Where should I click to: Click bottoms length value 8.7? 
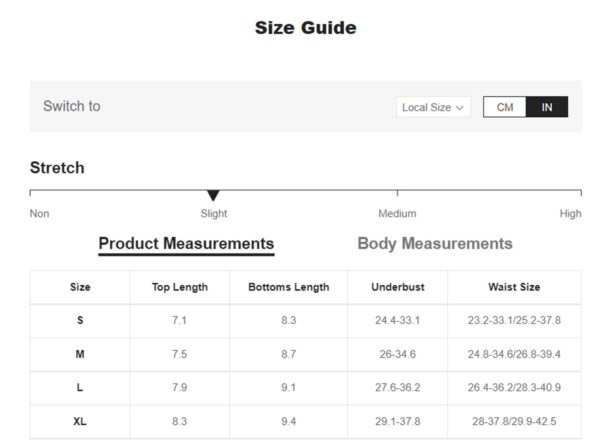click(289, 354)
